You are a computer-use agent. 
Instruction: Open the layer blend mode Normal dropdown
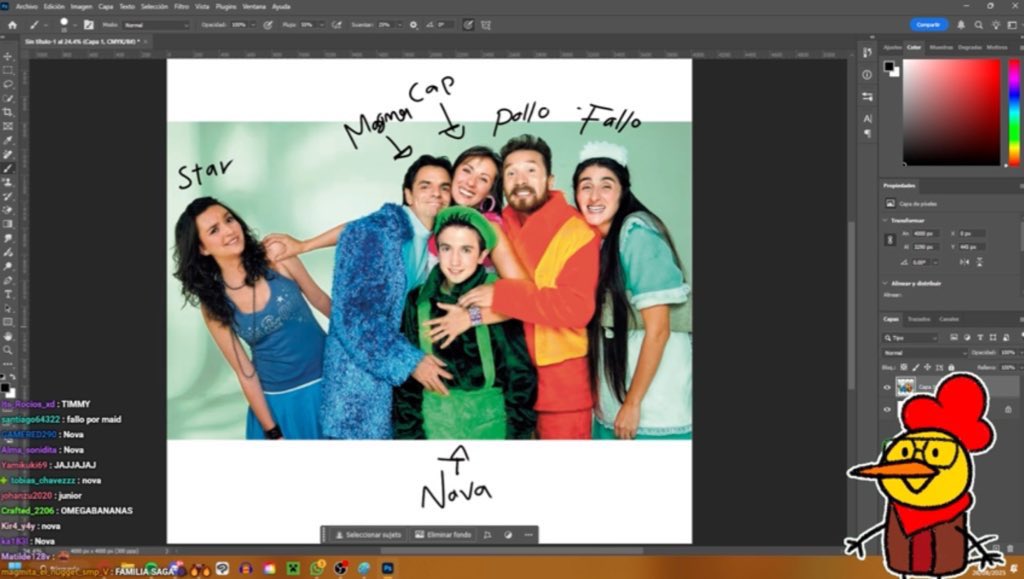[x=924, y=352]
